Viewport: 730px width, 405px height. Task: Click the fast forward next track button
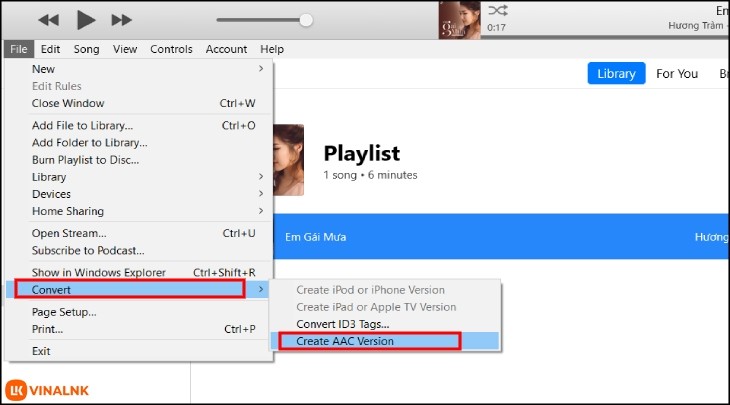pos(121,20)
